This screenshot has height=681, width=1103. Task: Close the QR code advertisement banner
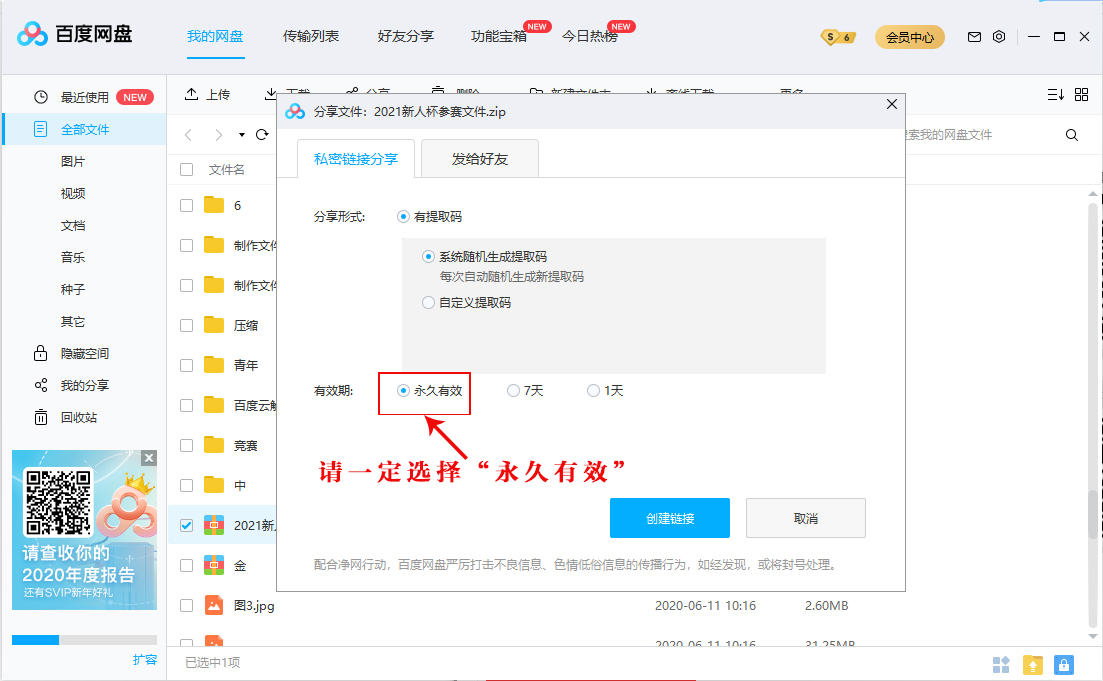(x=149, y=458)
